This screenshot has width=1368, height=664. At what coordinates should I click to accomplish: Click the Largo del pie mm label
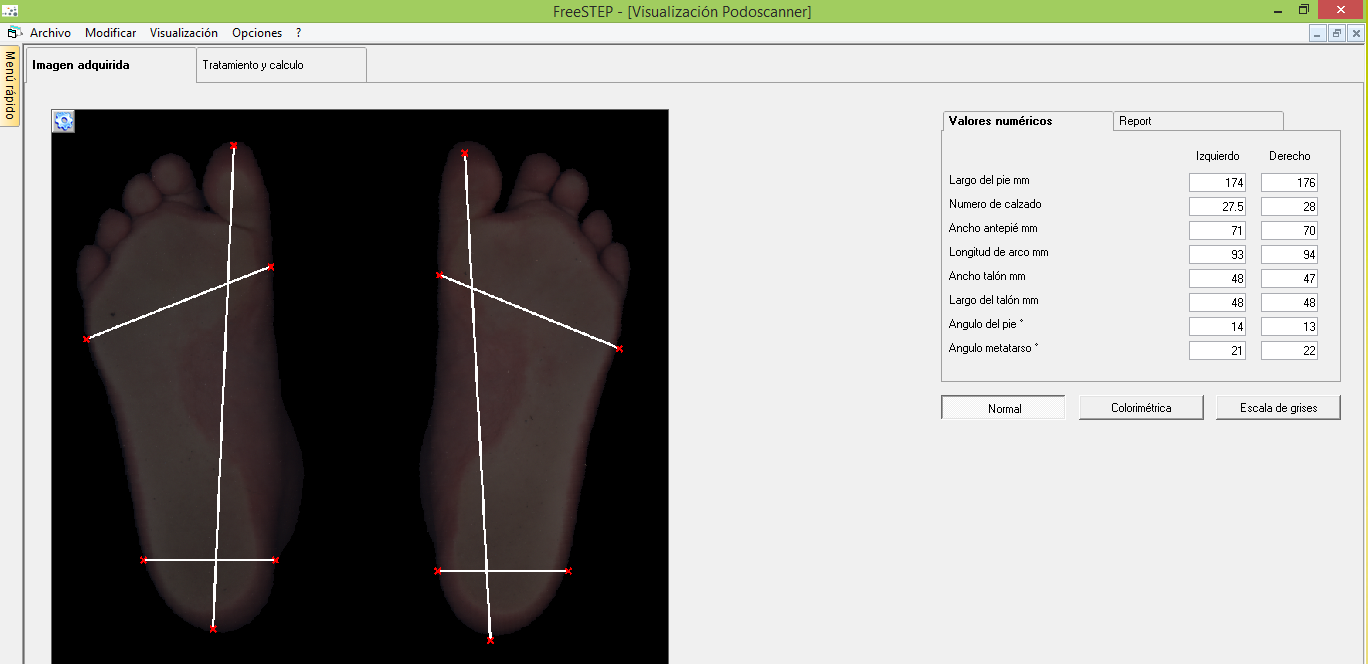989,181
